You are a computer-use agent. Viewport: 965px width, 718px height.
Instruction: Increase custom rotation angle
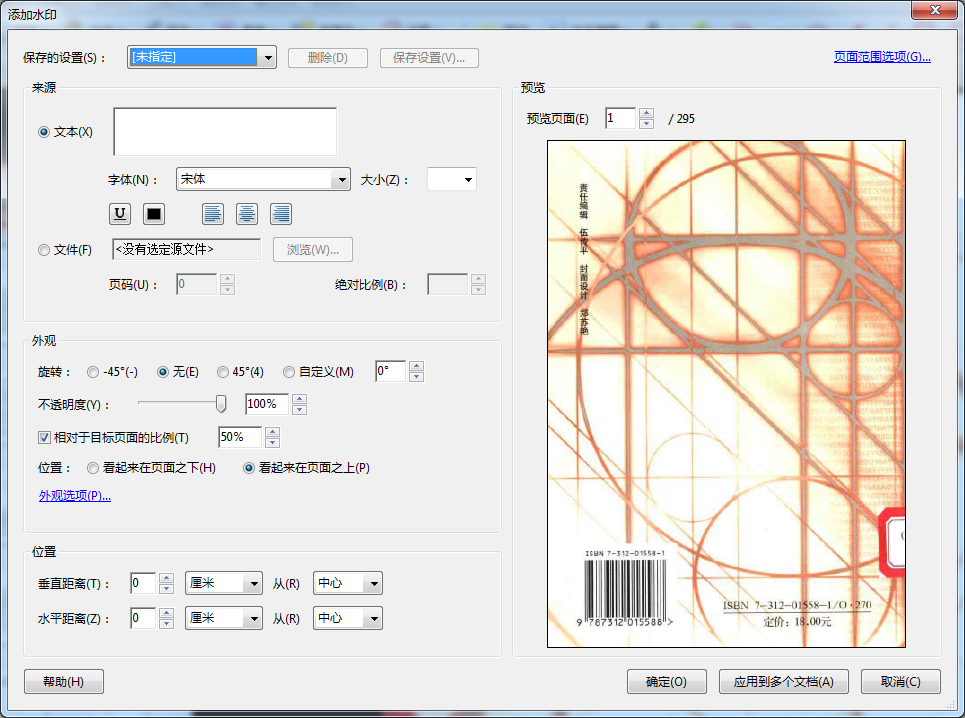tap(416, 366)
